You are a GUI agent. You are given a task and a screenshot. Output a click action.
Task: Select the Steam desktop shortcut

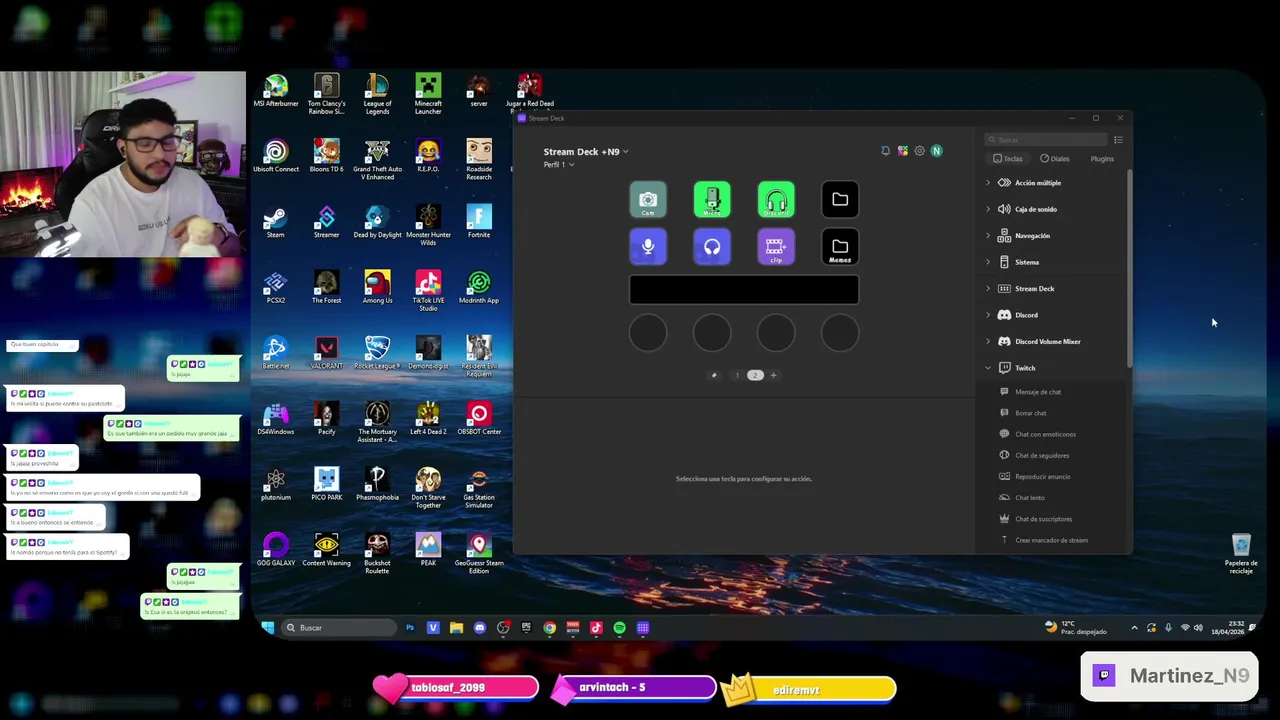point(275,223)
